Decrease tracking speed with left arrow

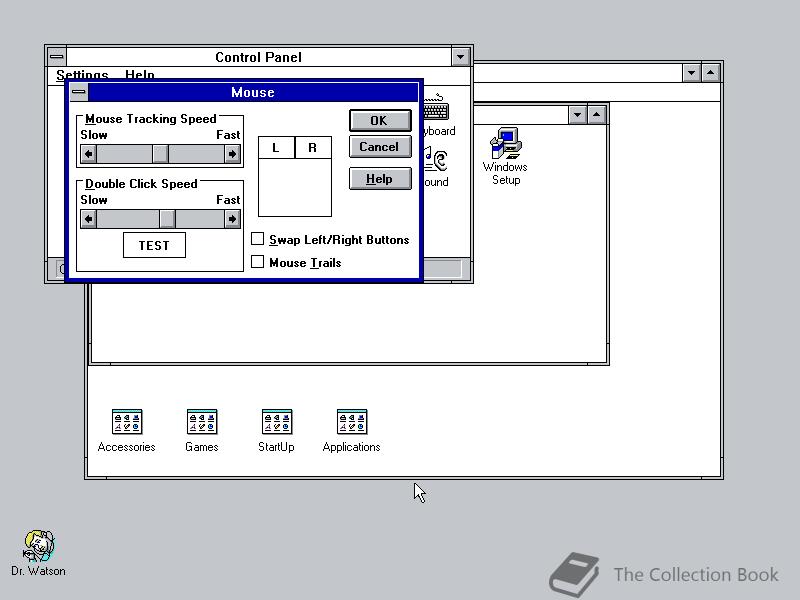point(89,154)
